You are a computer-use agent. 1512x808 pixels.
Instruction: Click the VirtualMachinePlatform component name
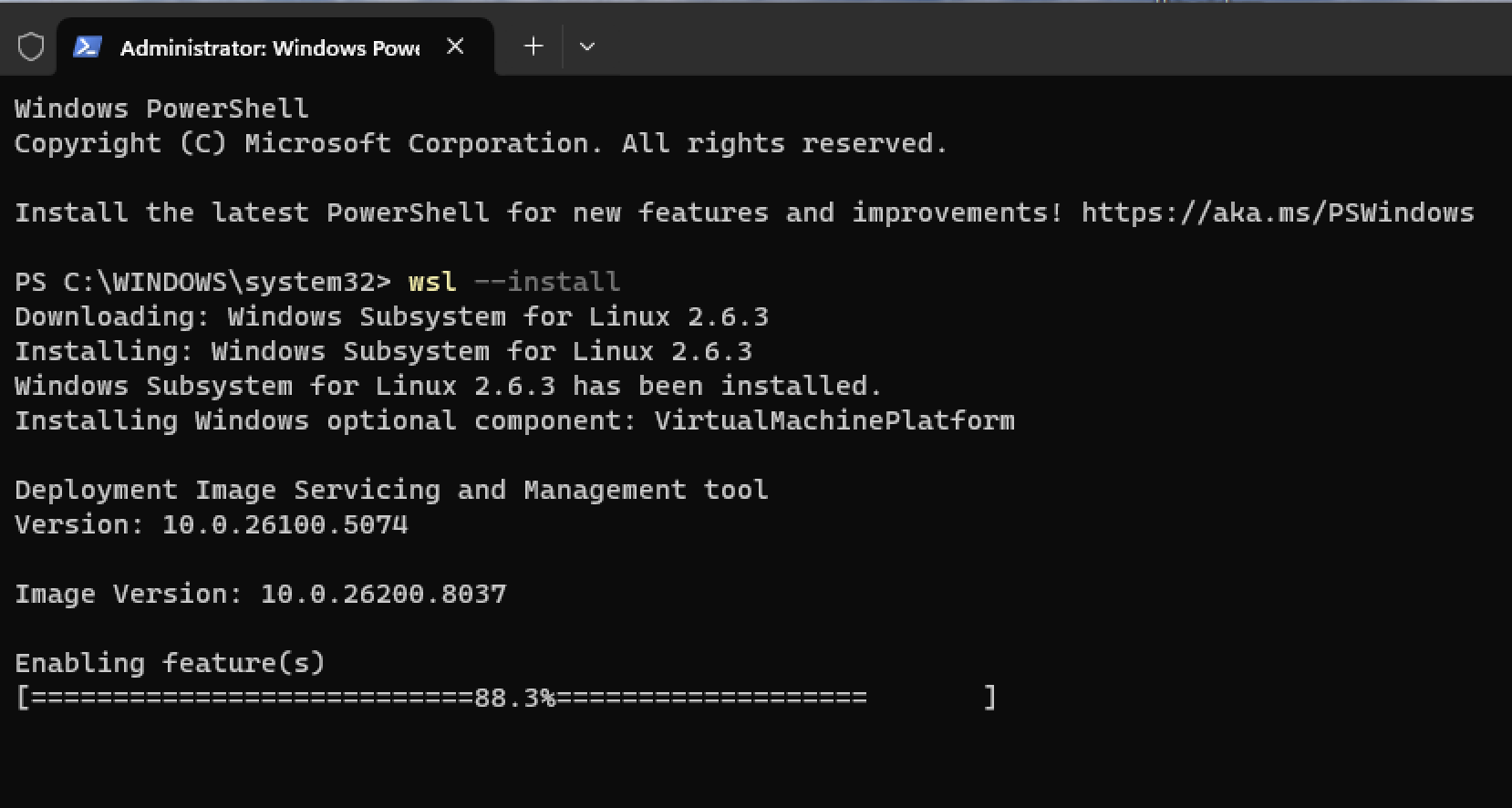coord(834,420)
